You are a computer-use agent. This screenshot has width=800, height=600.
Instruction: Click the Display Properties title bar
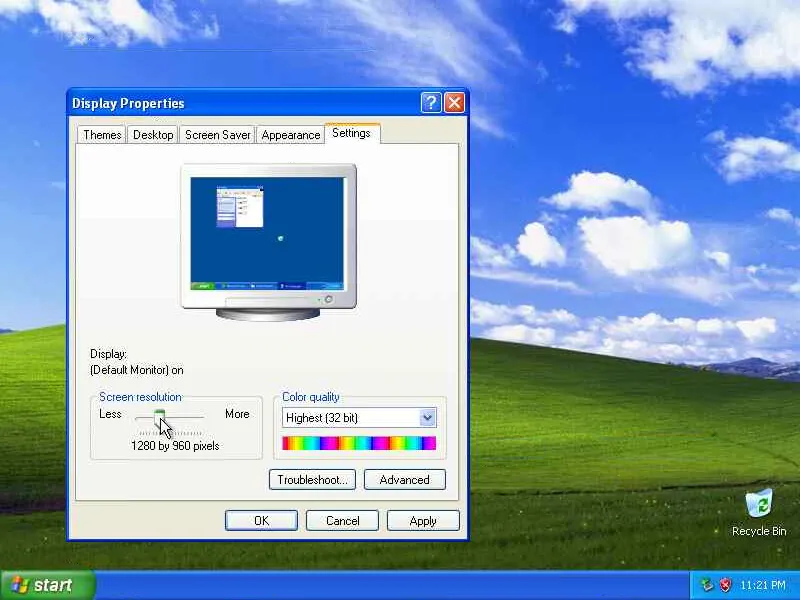point(244,103)
